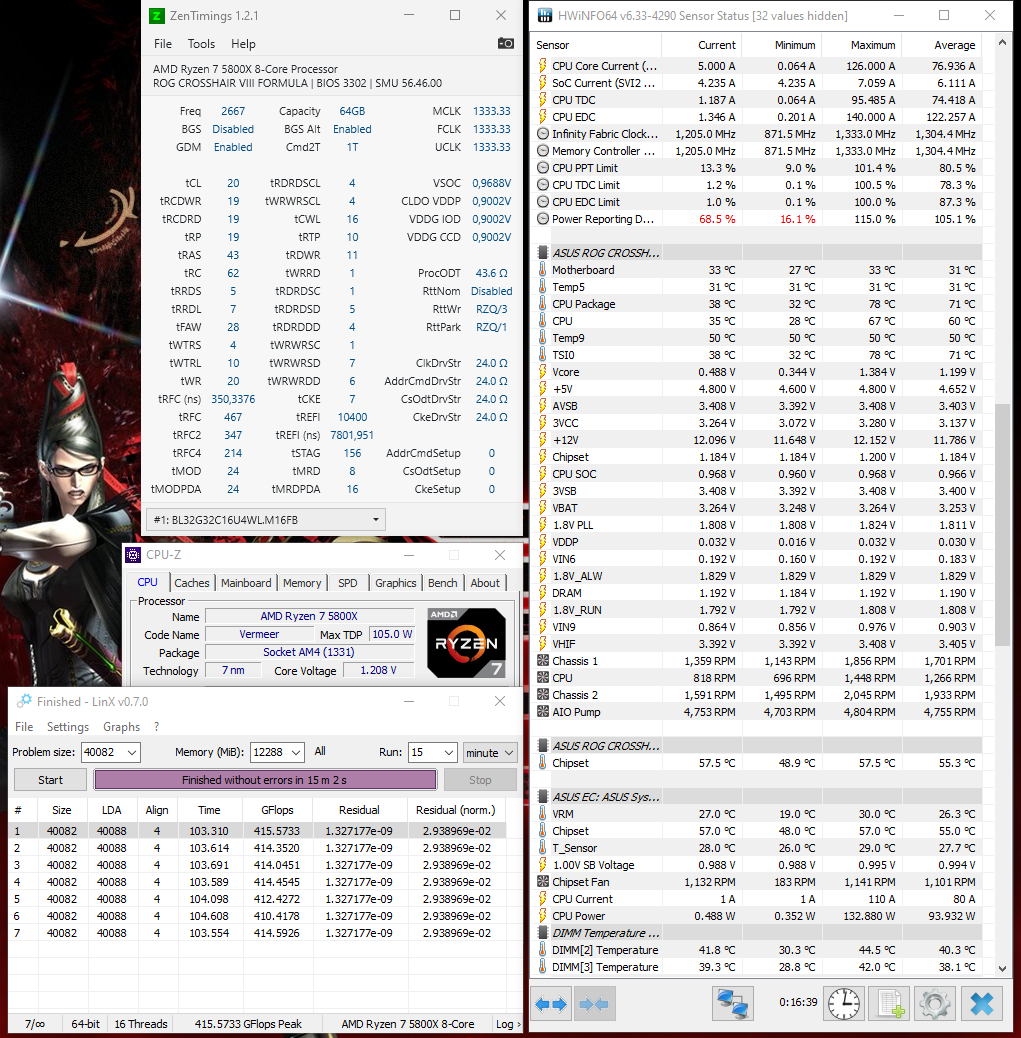Click Infinity Fabric Clock gauge icon

click(543, 134)
